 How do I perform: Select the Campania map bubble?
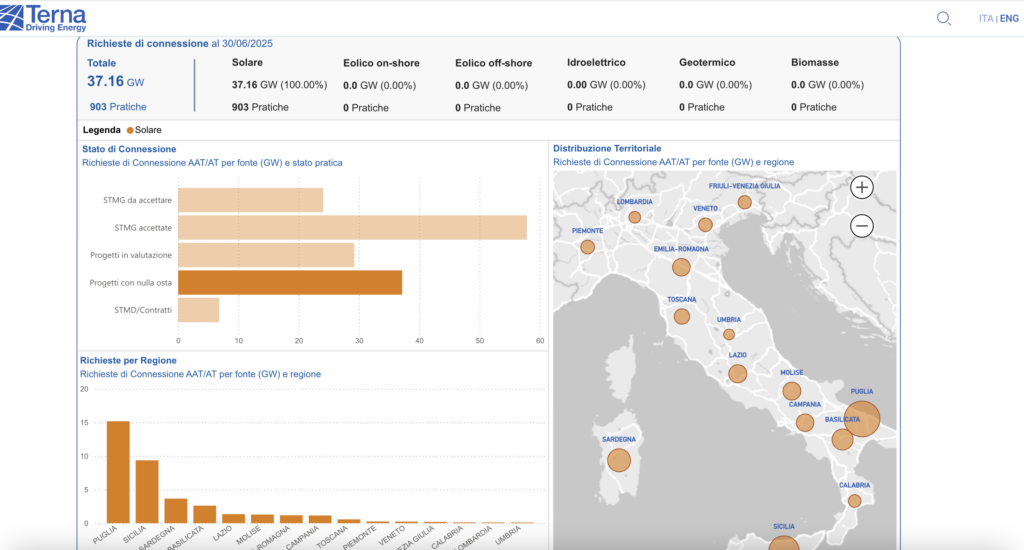tap(805, 423)
